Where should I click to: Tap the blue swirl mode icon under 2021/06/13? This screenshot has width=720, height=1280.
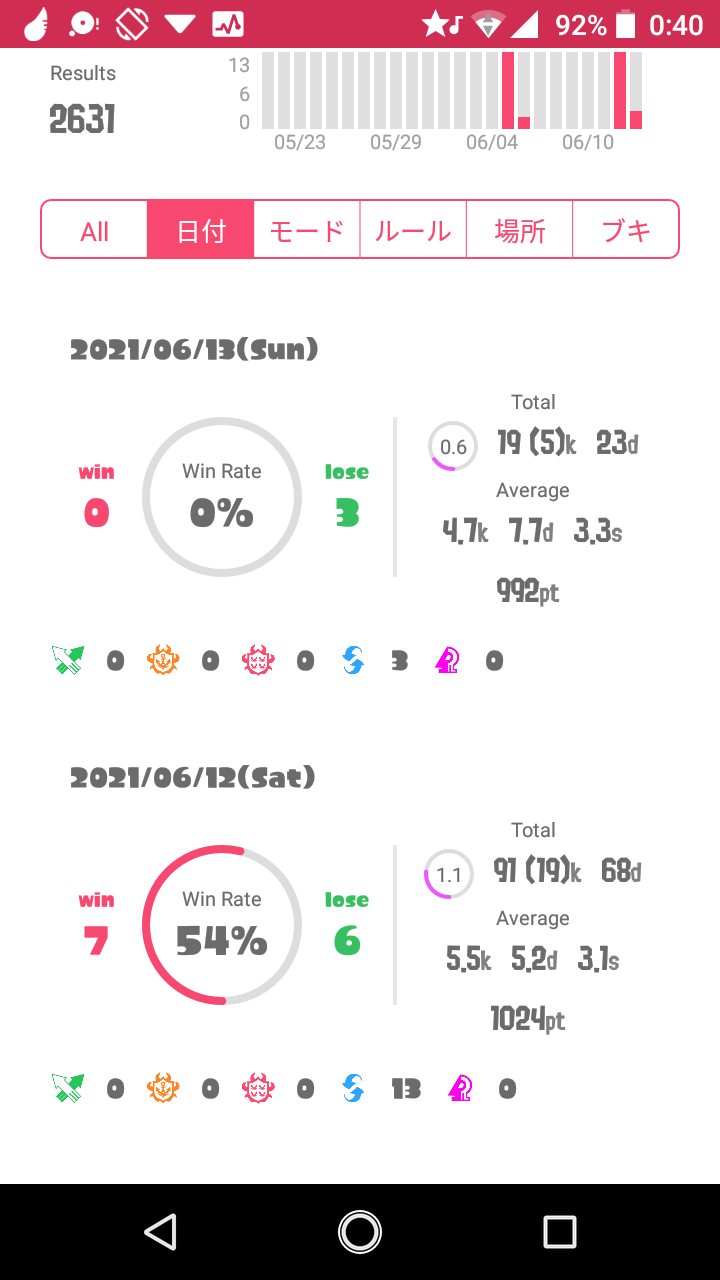[x=353, y=660]
